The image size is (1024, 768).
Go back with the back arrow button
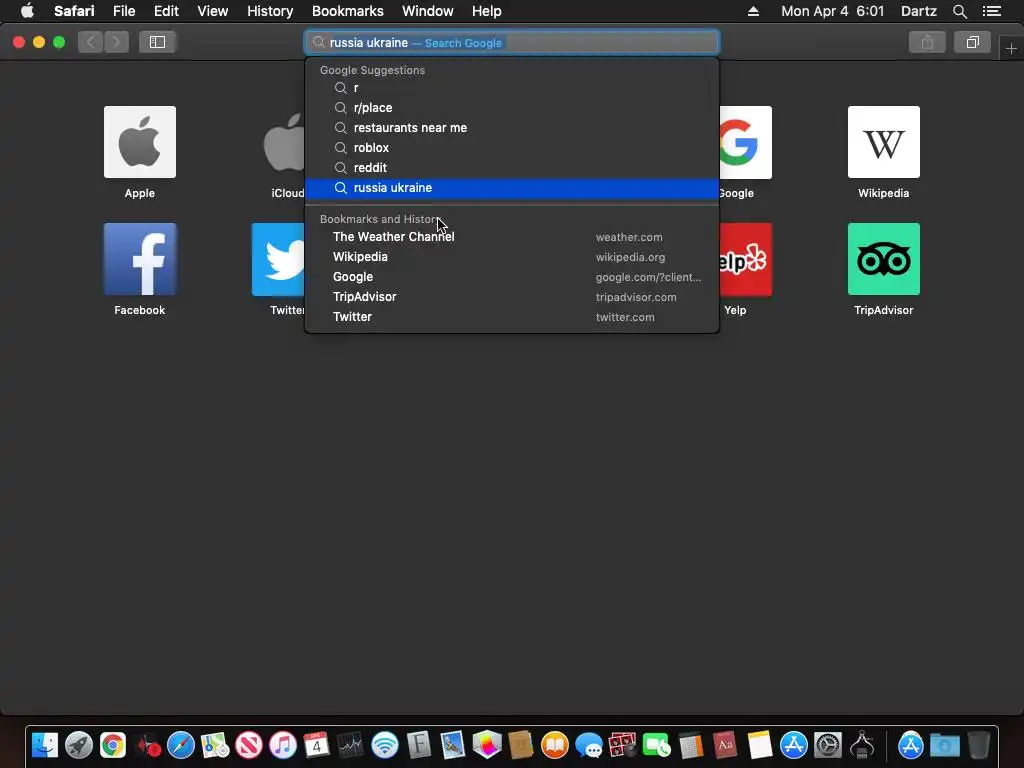91,42
